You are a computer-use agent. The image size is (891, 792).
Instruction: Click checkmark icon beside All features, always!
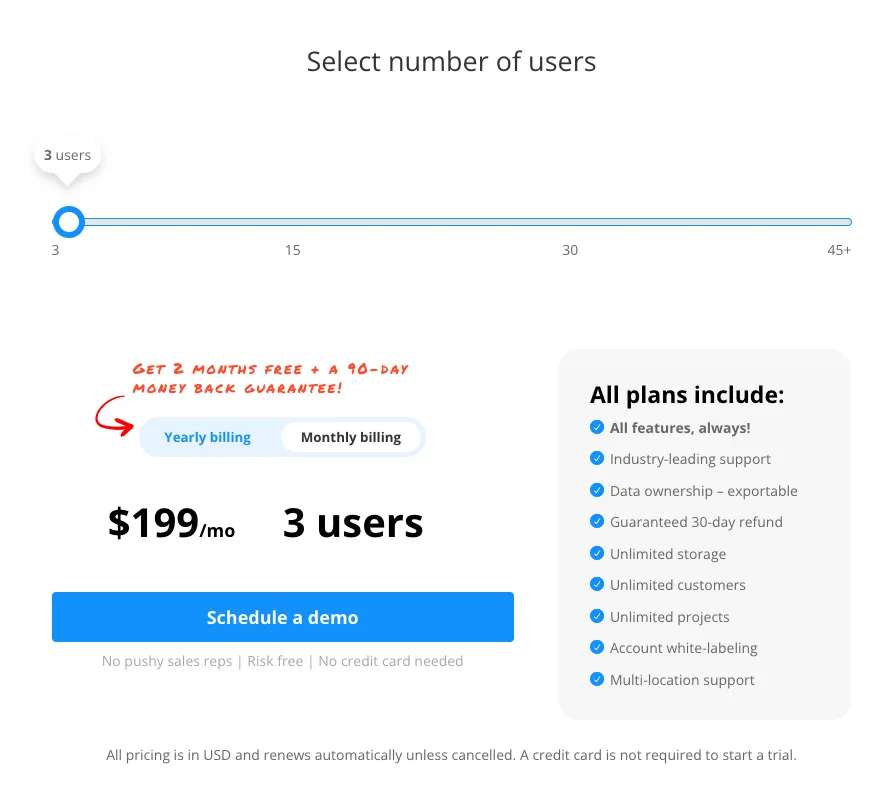tap(597, 428)
